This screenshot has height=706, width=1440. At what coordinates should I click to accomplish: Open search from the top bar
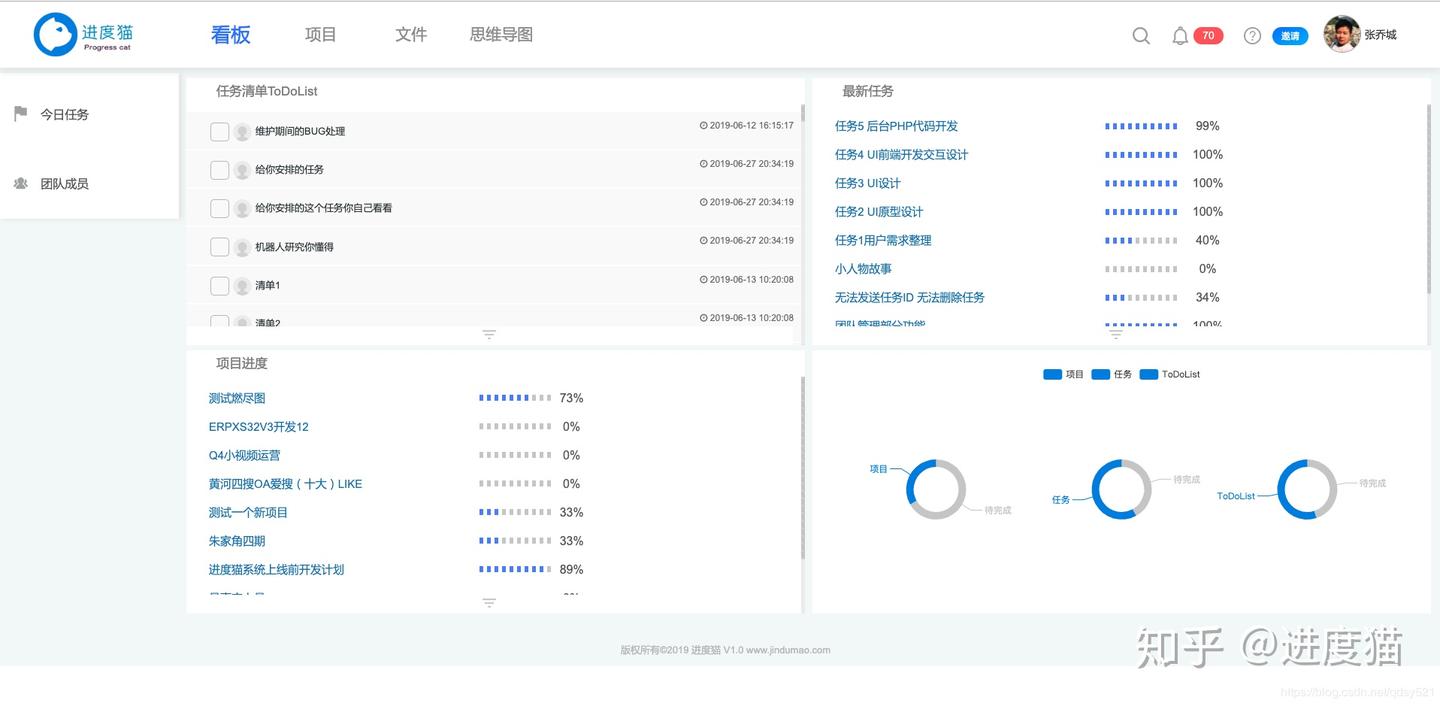pos(1140,35)
